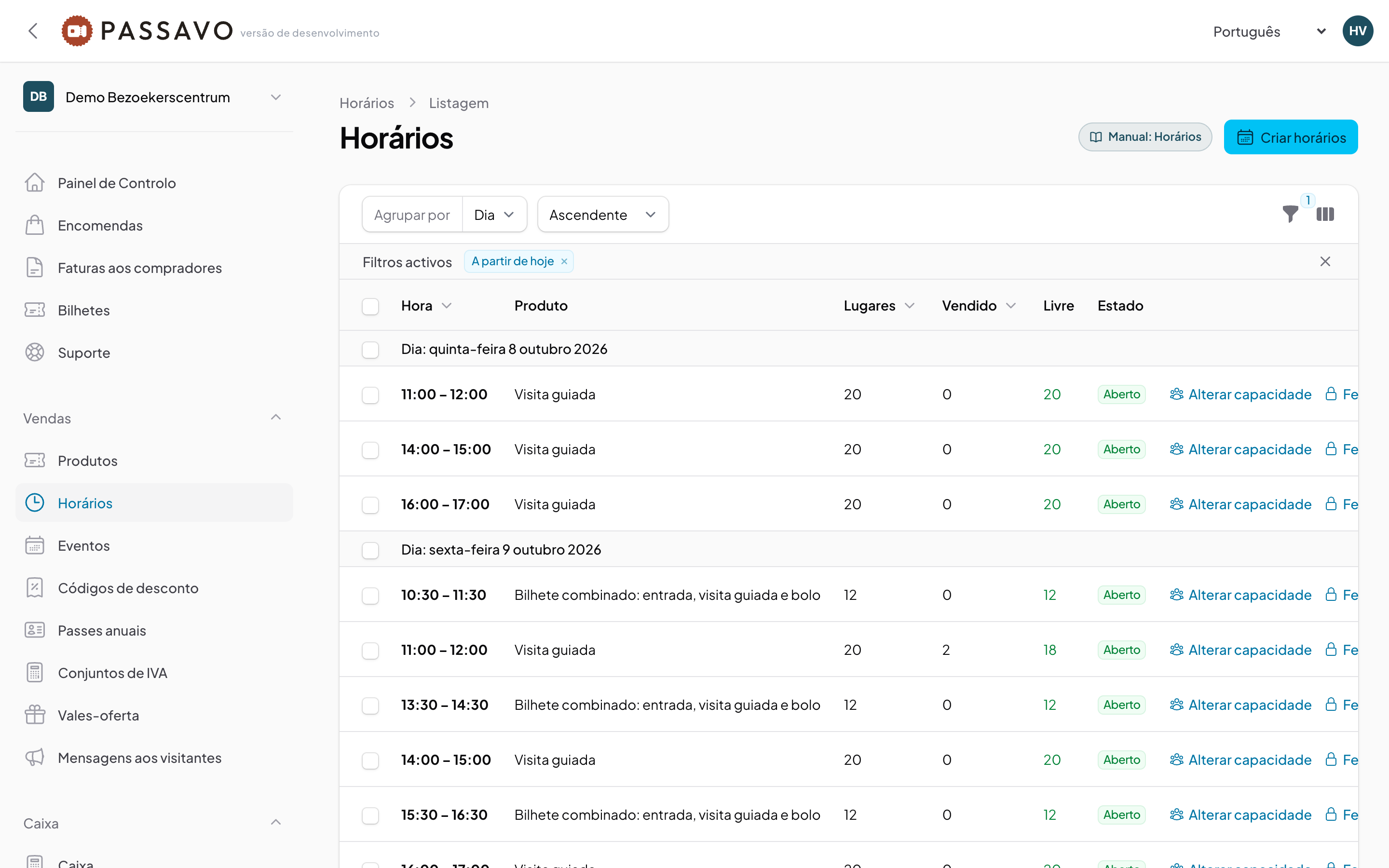Click the back arrow icon in header
Image resolution: width=1389 pixels, height=868 pixels.
(33, 31)
